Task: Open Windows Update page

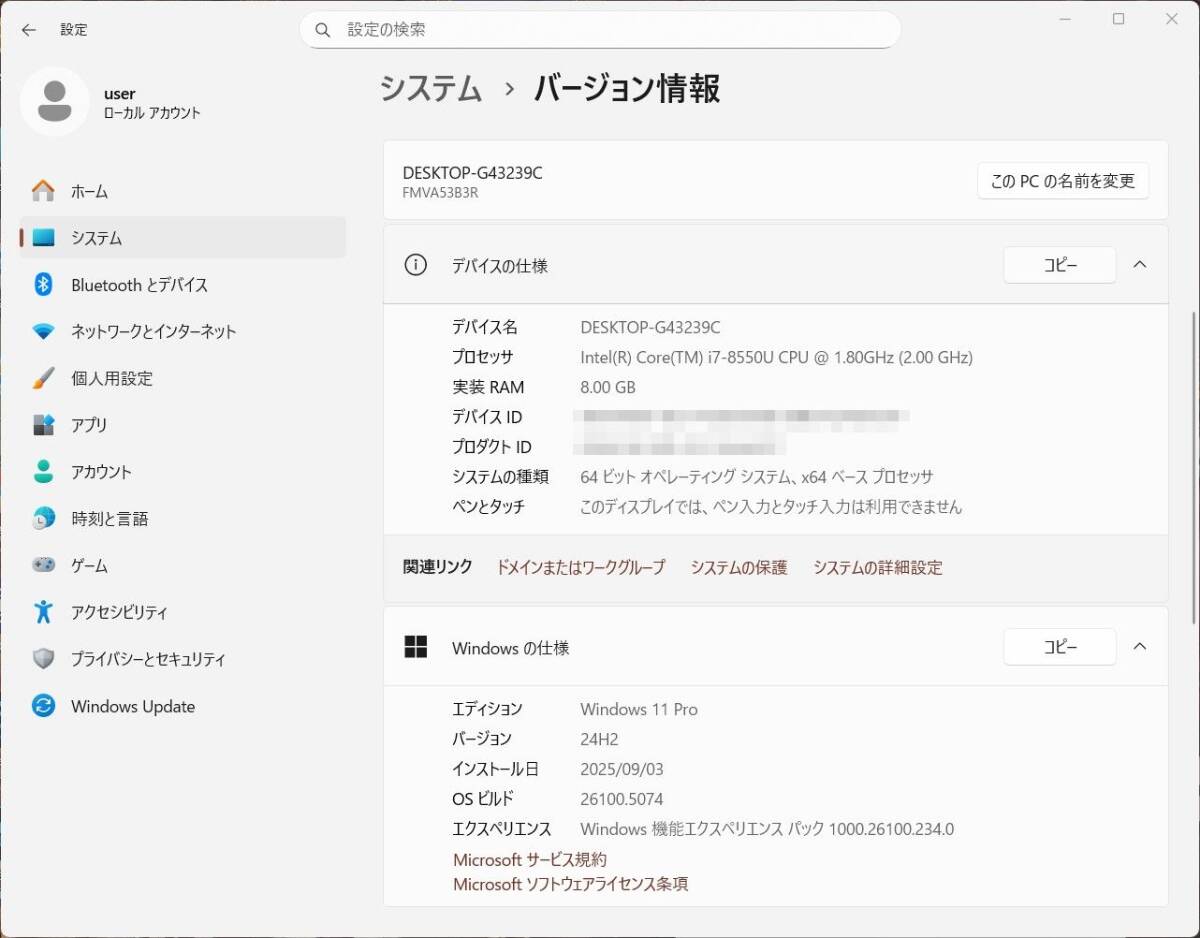Action: tap(183, 706)
